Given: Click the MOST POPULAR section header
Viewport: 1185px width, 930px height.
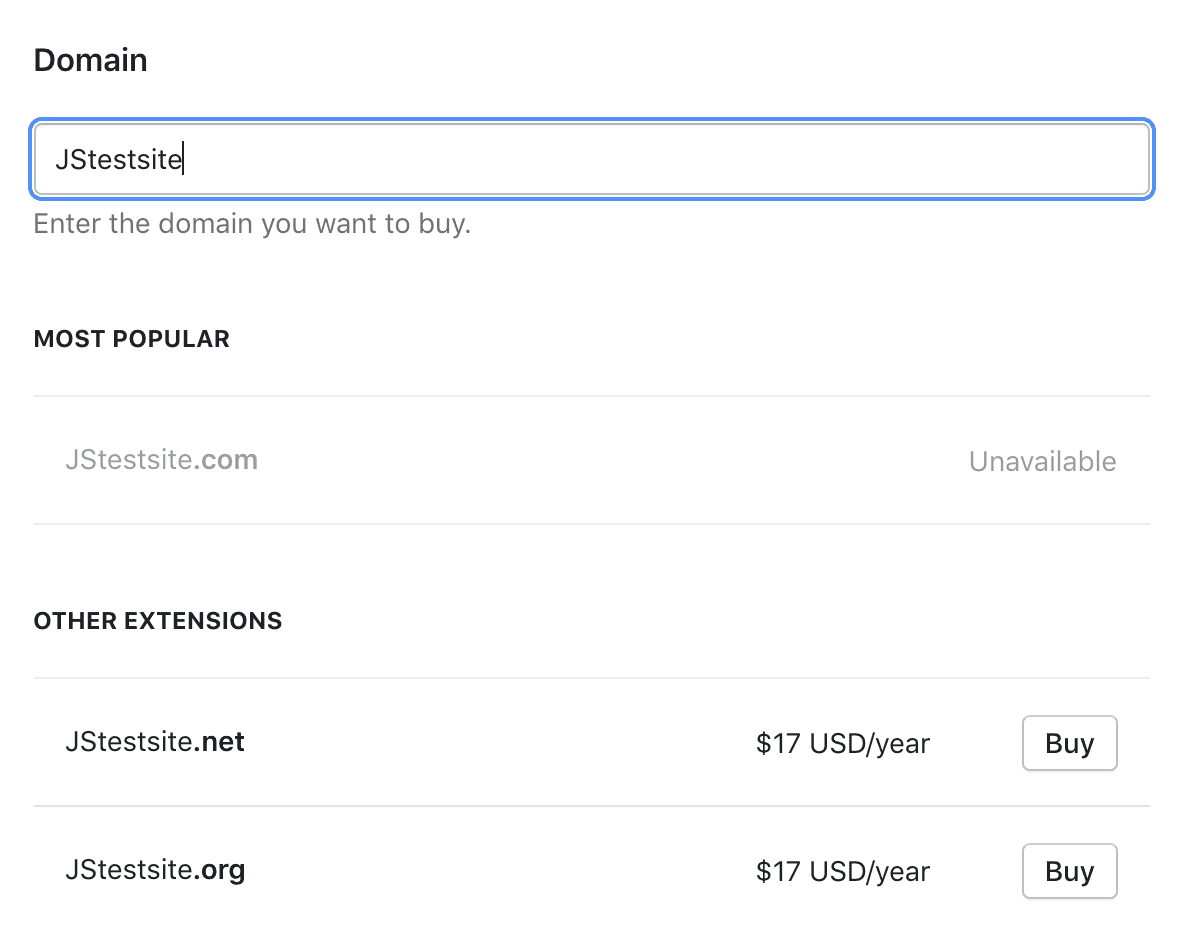Looking at the screenshot, I should [131, 339].
